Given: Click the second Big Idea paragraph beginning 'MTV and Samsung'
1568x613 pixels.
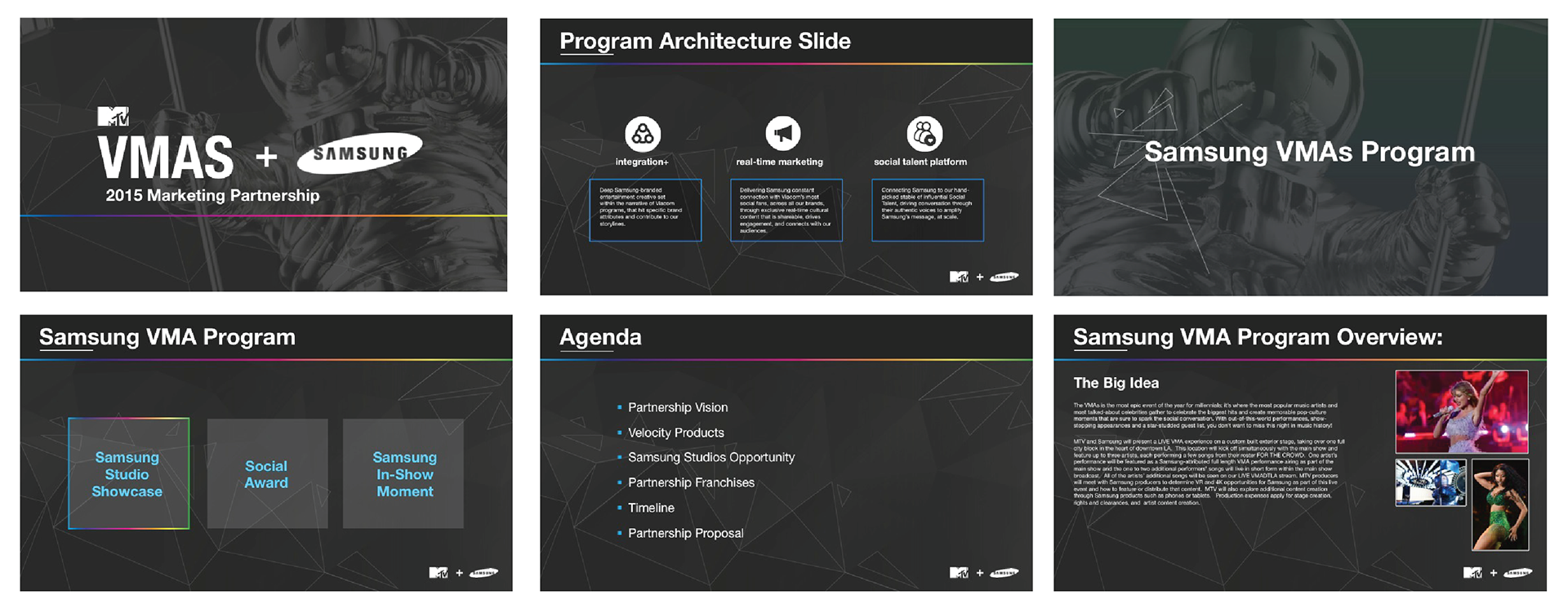Looking at the screenshot, I should [1209, 473].
